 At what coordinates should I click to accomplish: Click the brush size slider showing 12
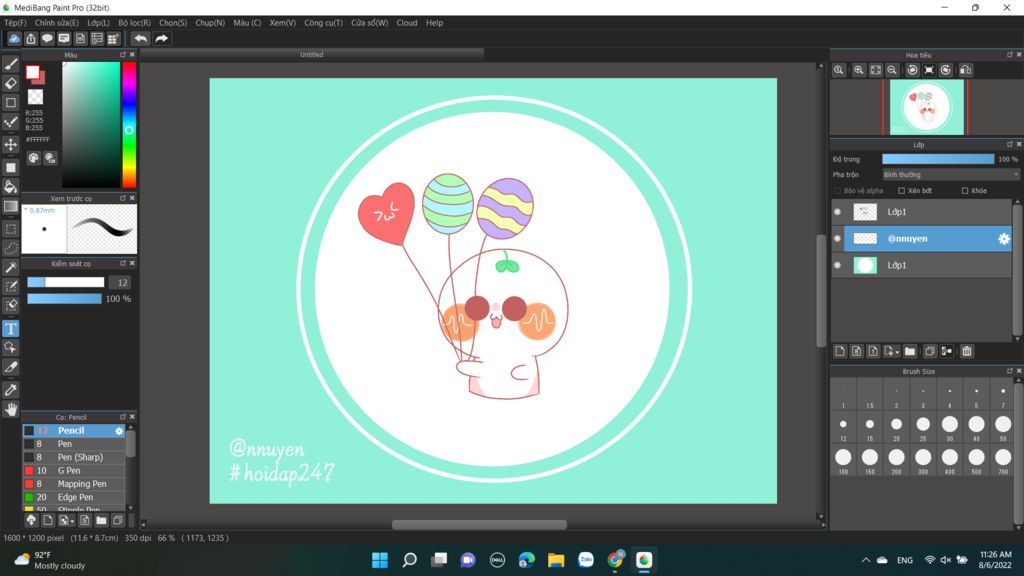[65, 282]
